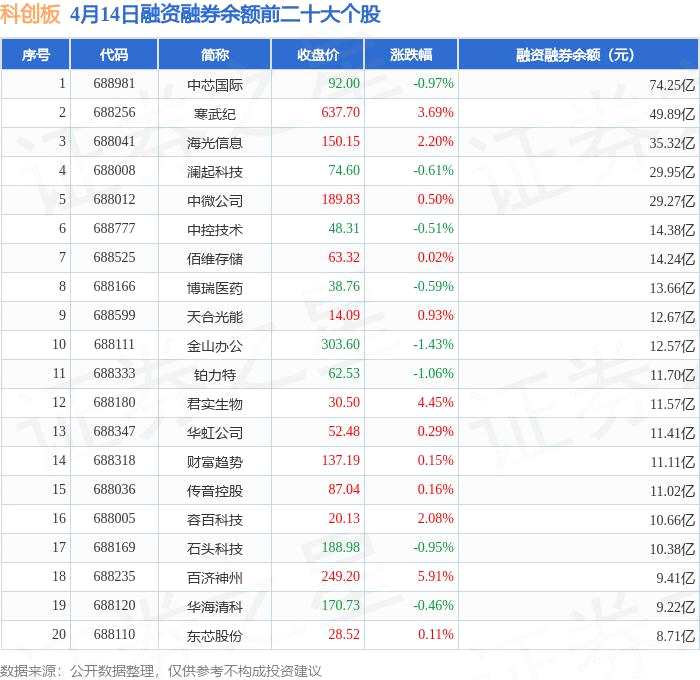Click closing price 188.98
The image size is (700, 680).
(x=341, y=547)
